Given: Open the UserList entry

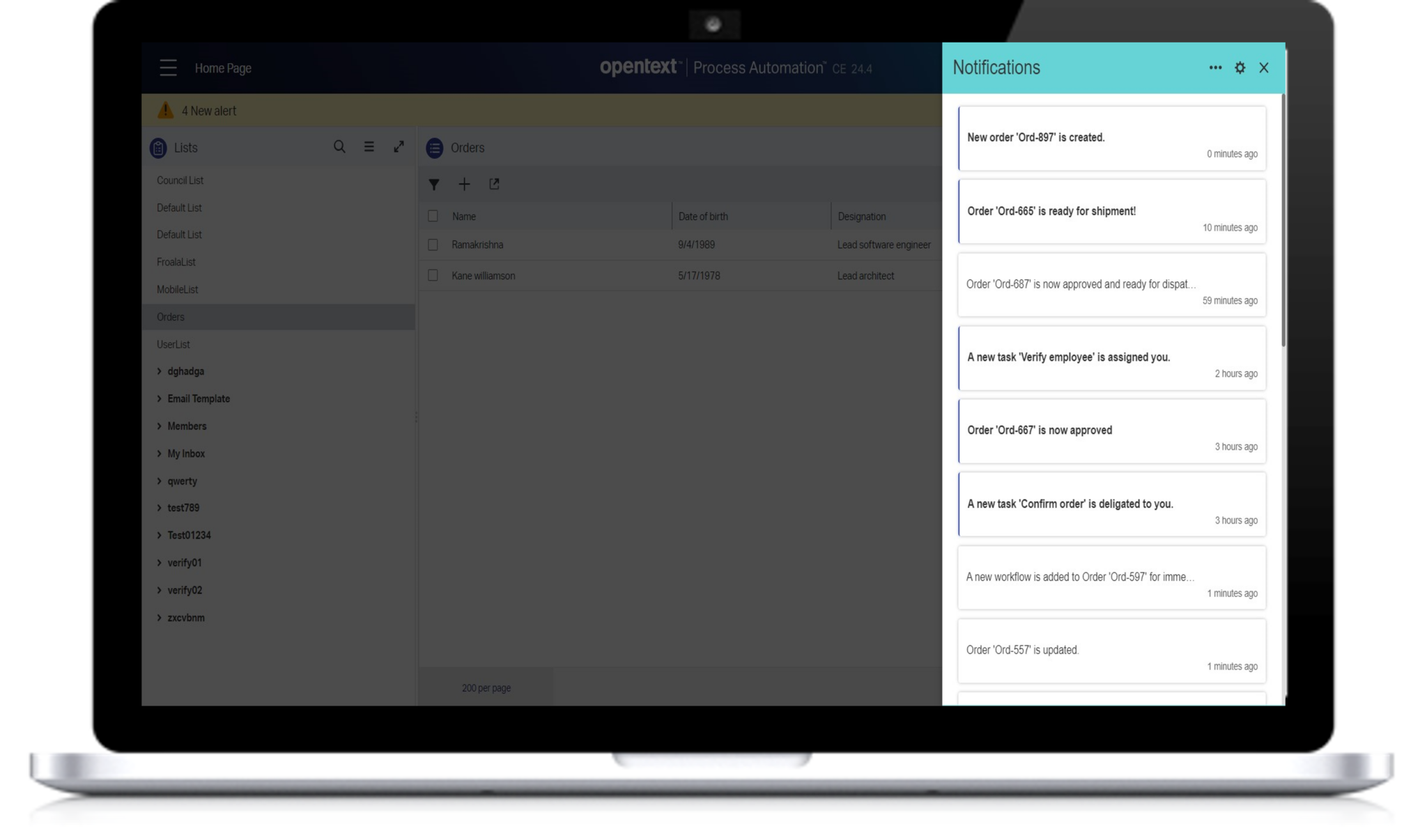Looking at the screenshot, I should tap(173, 344).
